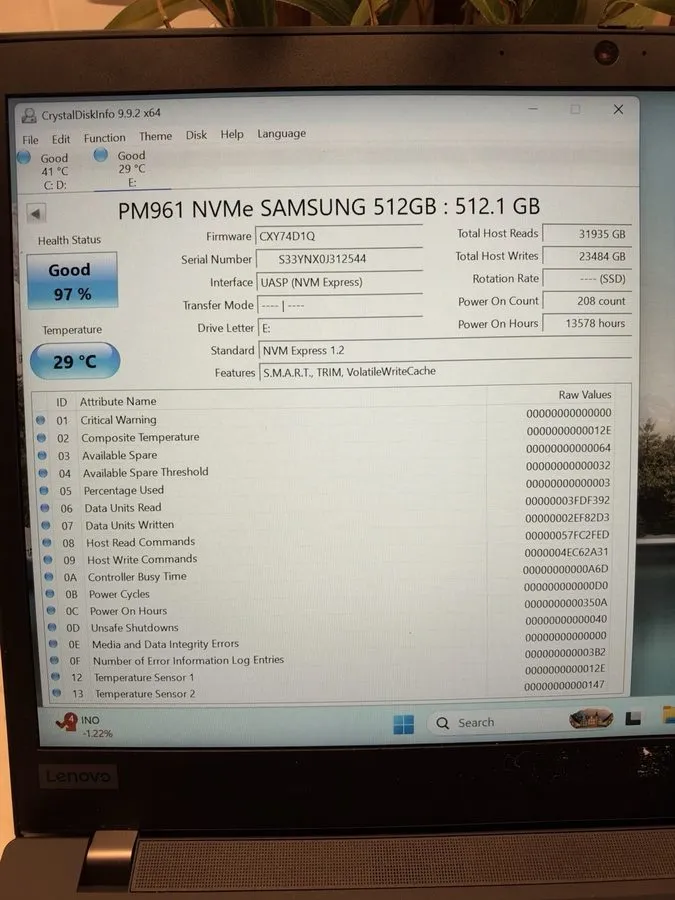Click raw value 00000003FDF392
Viewport: 675px width, 900px height.
(567, 501)
